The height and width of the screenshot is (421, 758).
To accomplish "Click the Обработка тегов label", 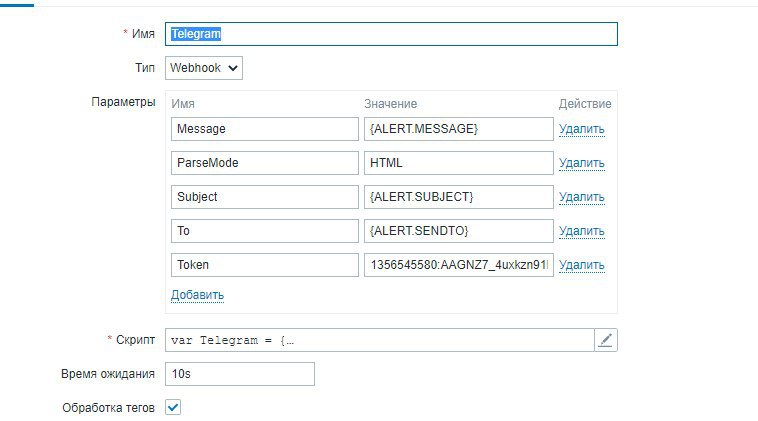I will [x=108, y=408].
